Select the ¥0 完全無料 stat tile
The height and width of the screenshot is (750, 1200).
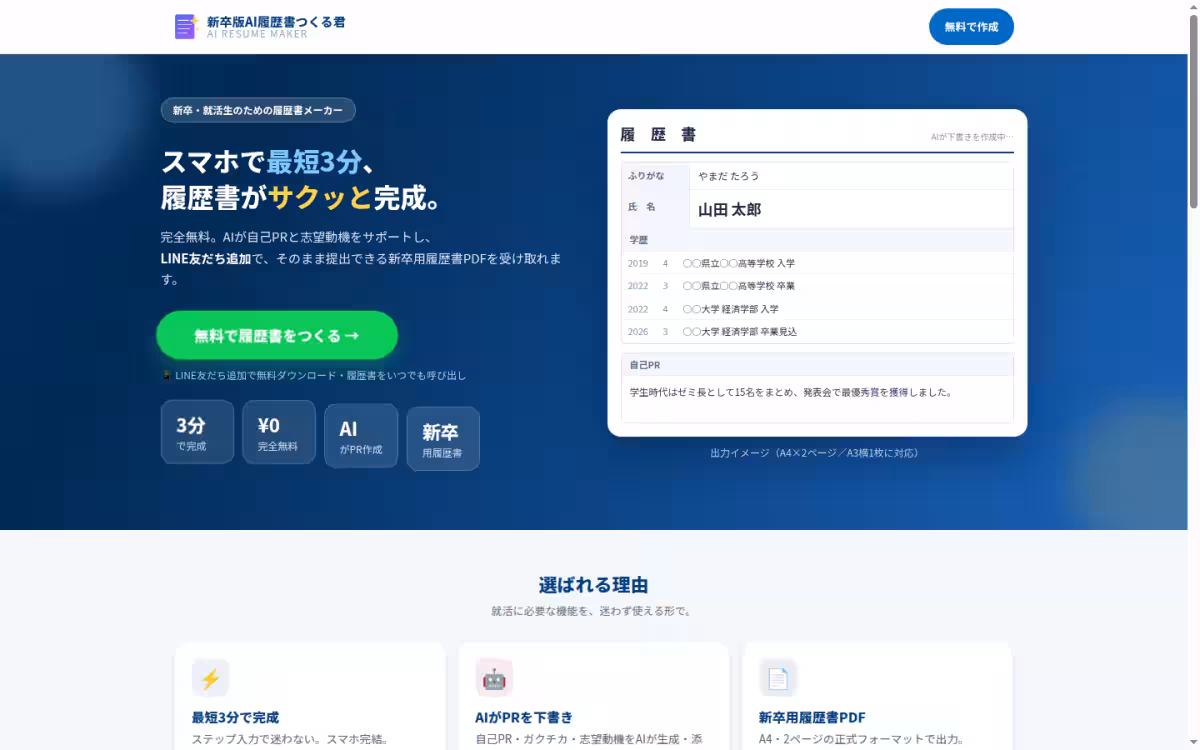pyautogui.click(x=279, y=432)
